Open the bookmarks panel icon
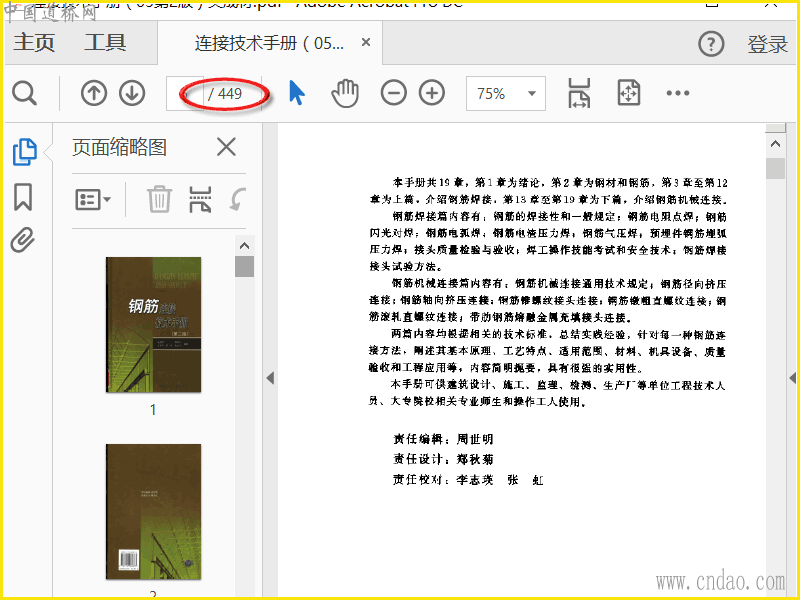This screenshot has height=600, width=800. tap(23, 197)
